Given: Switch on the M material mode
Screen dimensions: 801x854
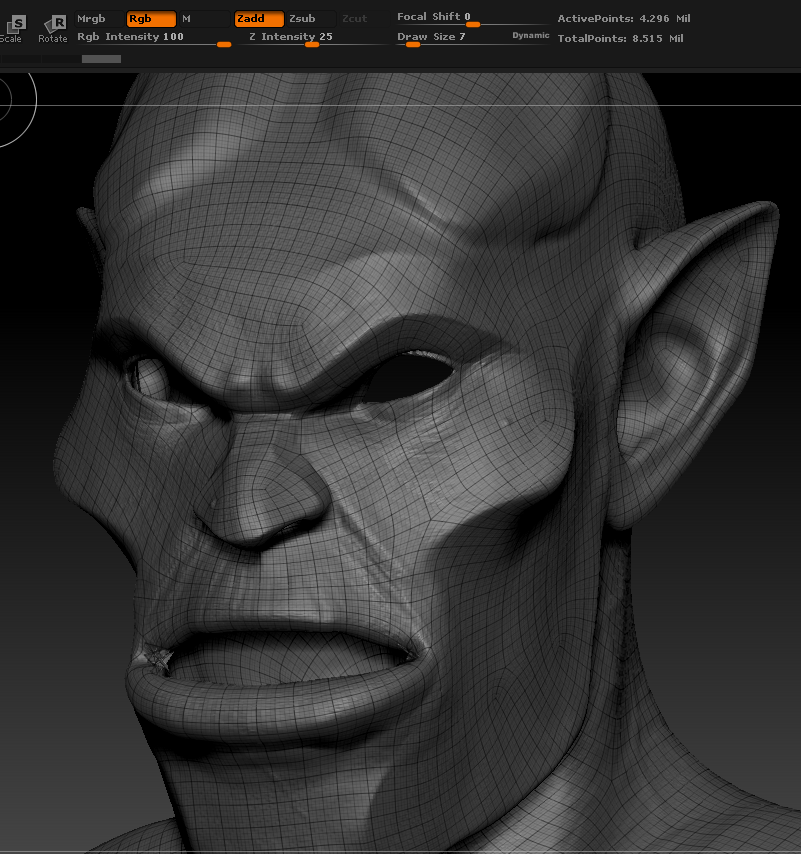Looking at the screenshot, I should (x=204, y=19).
